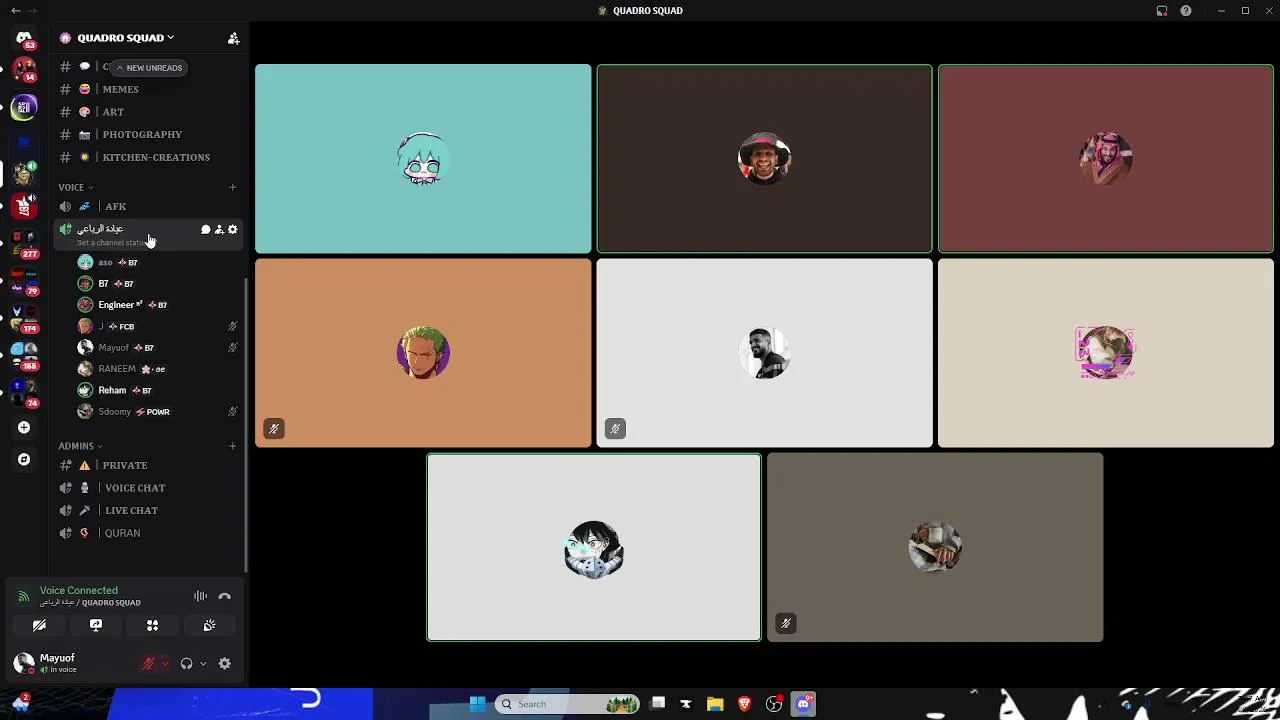The height and width of the screenshot is (720, 1280).
Task: Click the taskbar Search box
Action: (568, 704)
